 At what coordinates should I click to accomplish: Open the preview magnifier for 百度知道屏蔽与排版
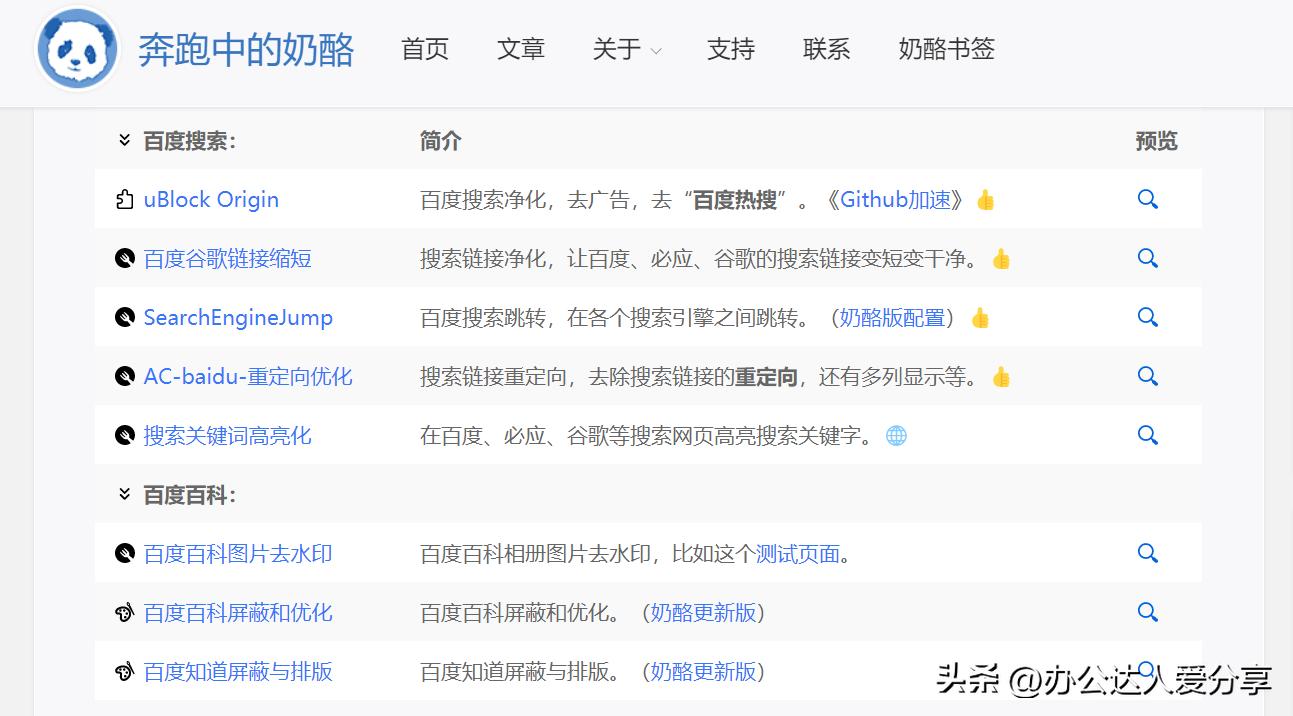pos(1147,671)
